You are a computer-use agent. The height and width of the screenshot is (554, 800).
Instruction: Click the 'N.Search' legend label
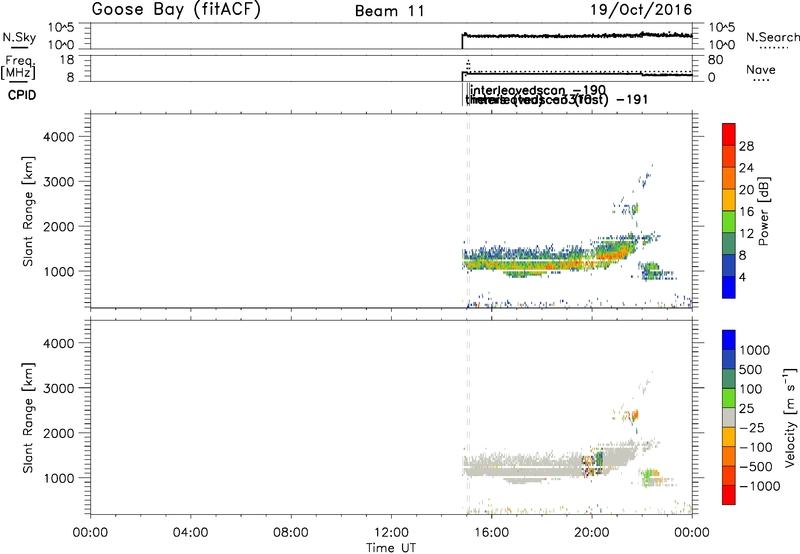[x=773, y=37]
